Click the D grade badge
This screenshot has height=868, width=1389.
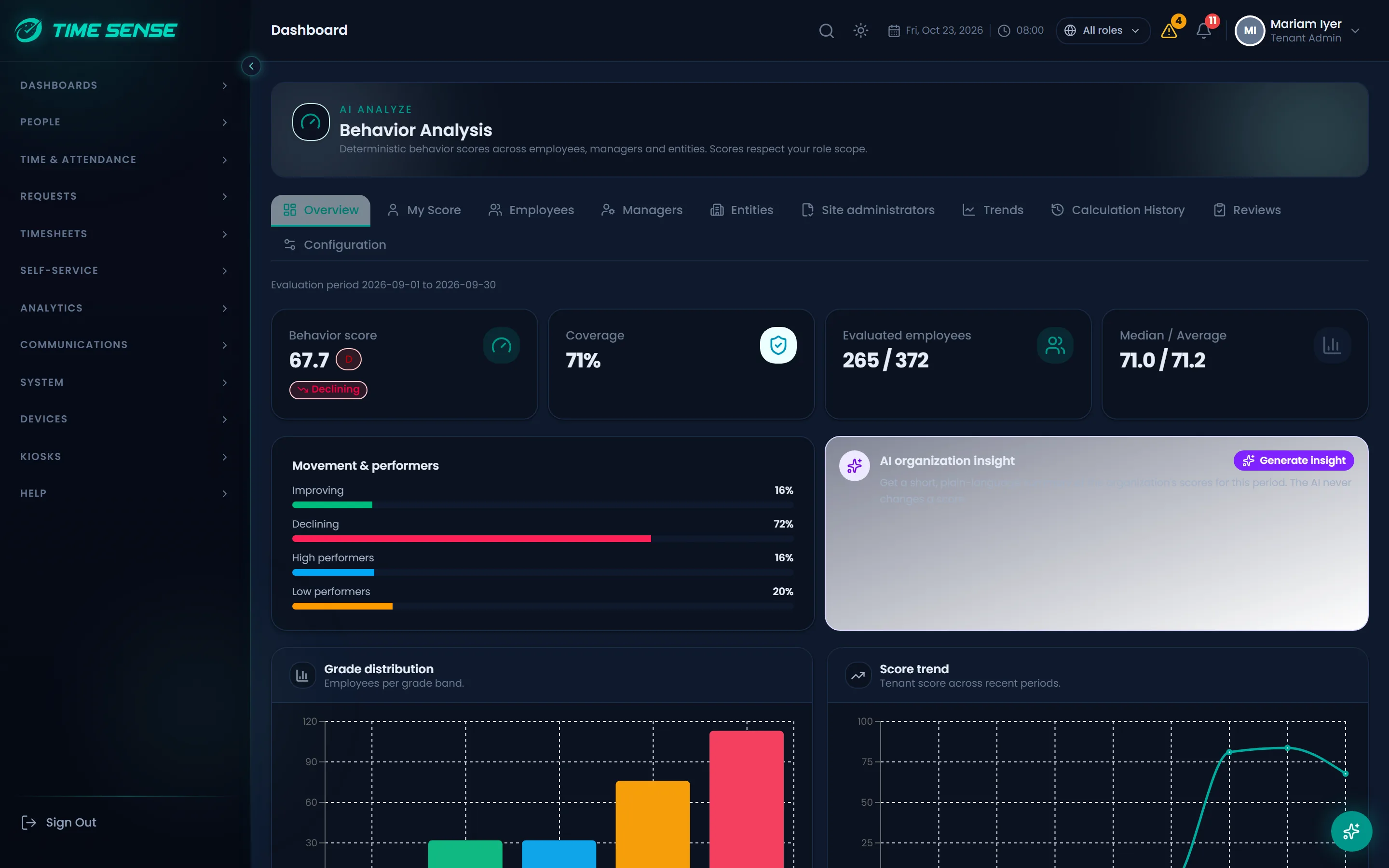click(x=348, y=359)
